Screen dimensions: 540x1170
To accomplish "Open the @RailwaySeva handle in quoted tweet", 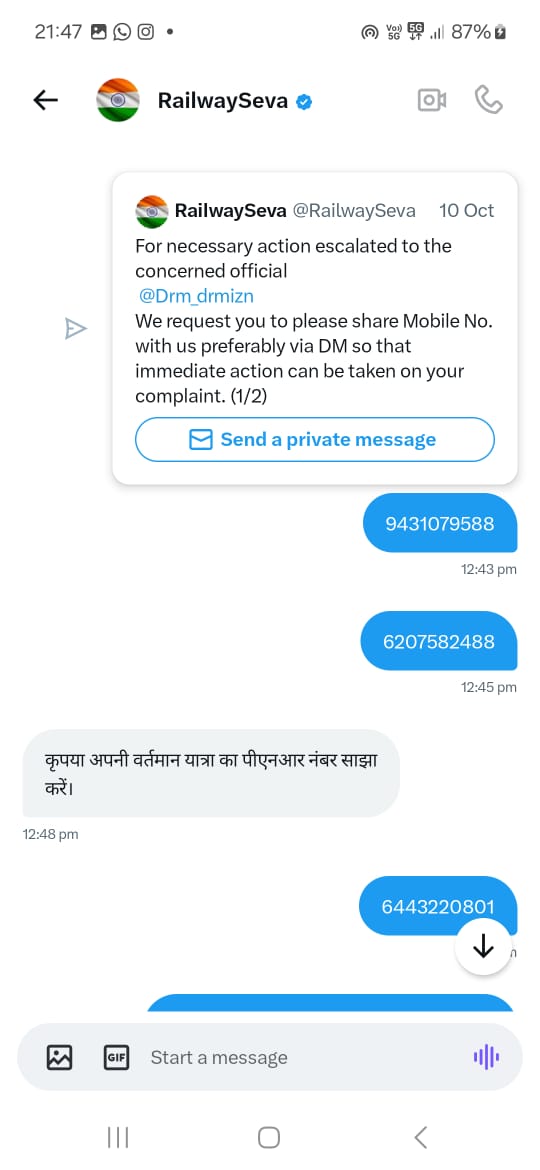I will tap(354, 210).
